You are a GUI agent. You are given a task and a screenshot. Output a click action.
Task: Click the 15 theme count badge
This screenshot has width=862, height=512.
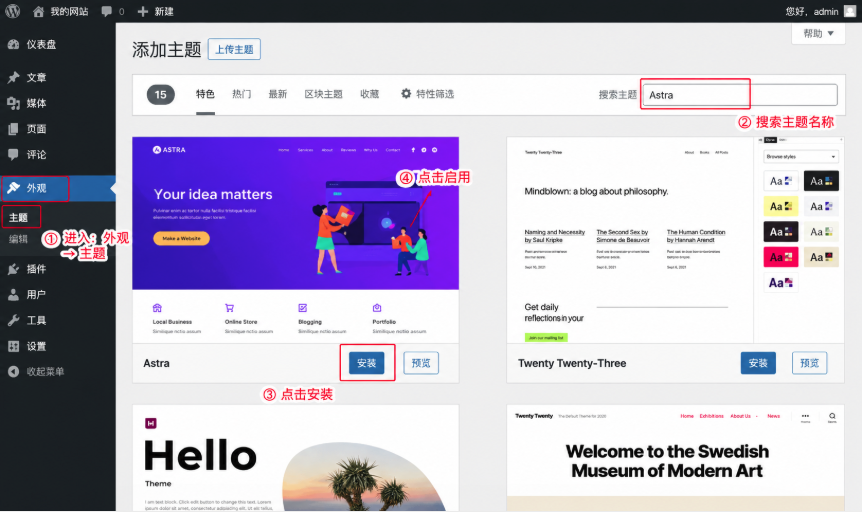point(161,95)
